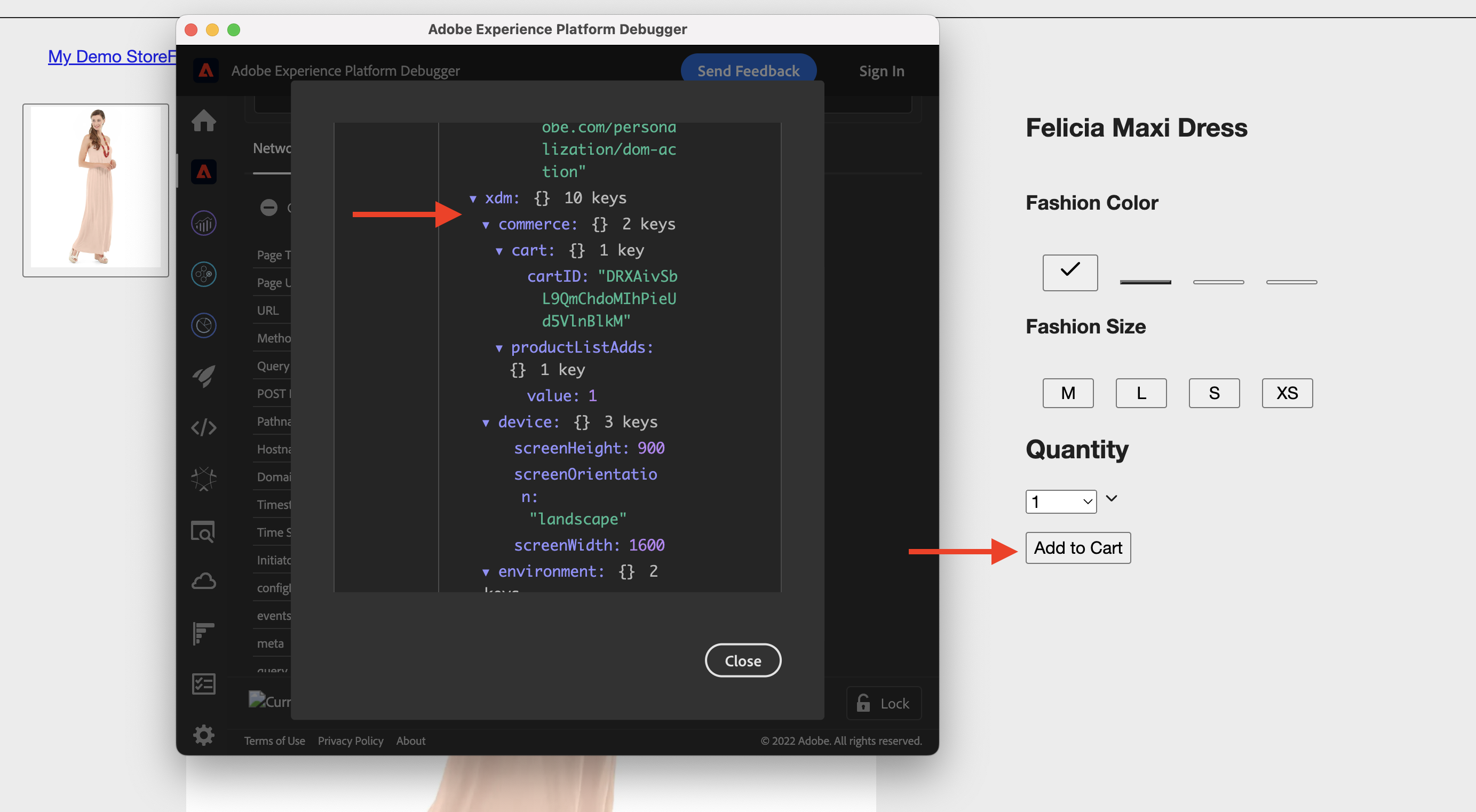Collapse the device object node
This screenshot has height=812, width=1476.
point(485,423)
